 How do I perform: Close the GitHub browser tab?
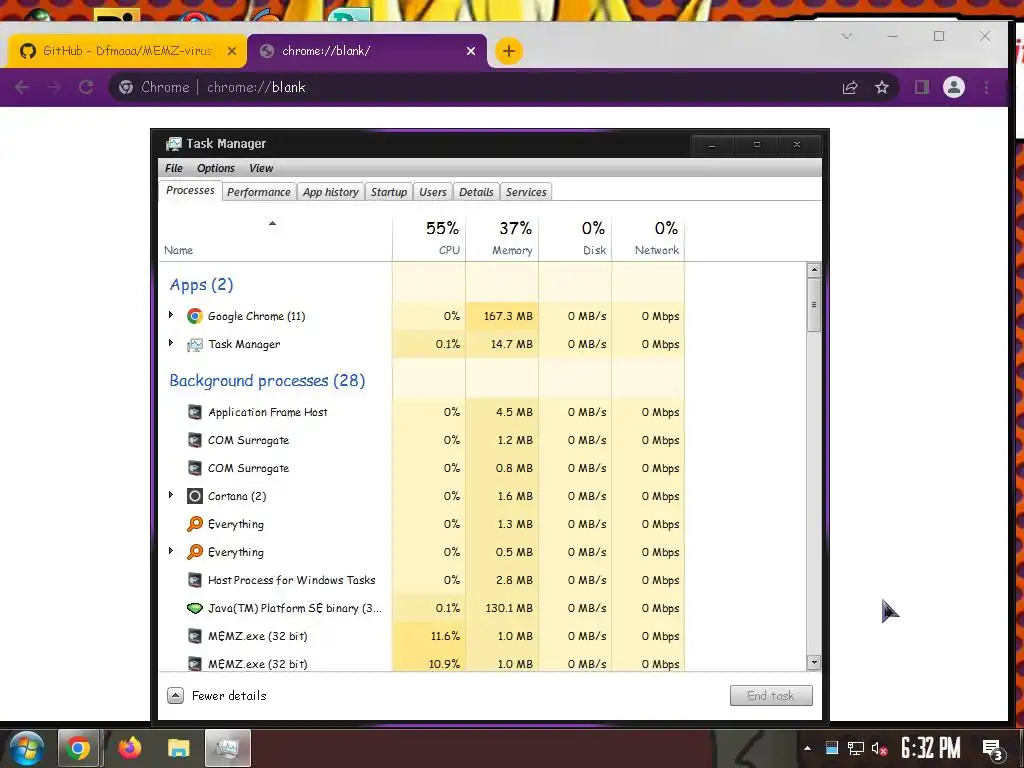(232, 51)
